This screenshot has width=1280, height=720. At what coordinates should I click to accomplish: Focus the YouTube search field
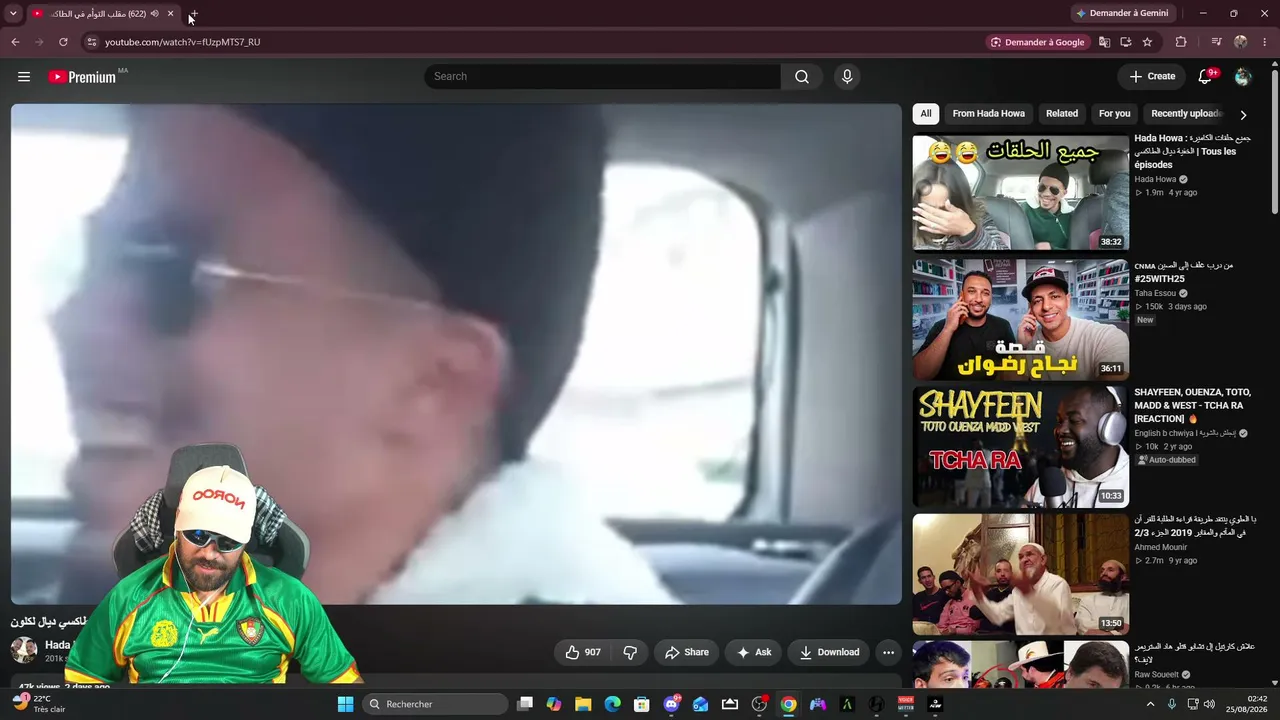coord(603,77)
